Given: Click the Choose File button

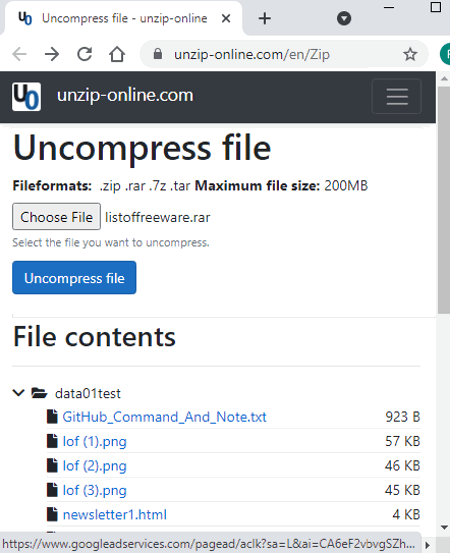Looking at the screenshot, I should [56, 217].
